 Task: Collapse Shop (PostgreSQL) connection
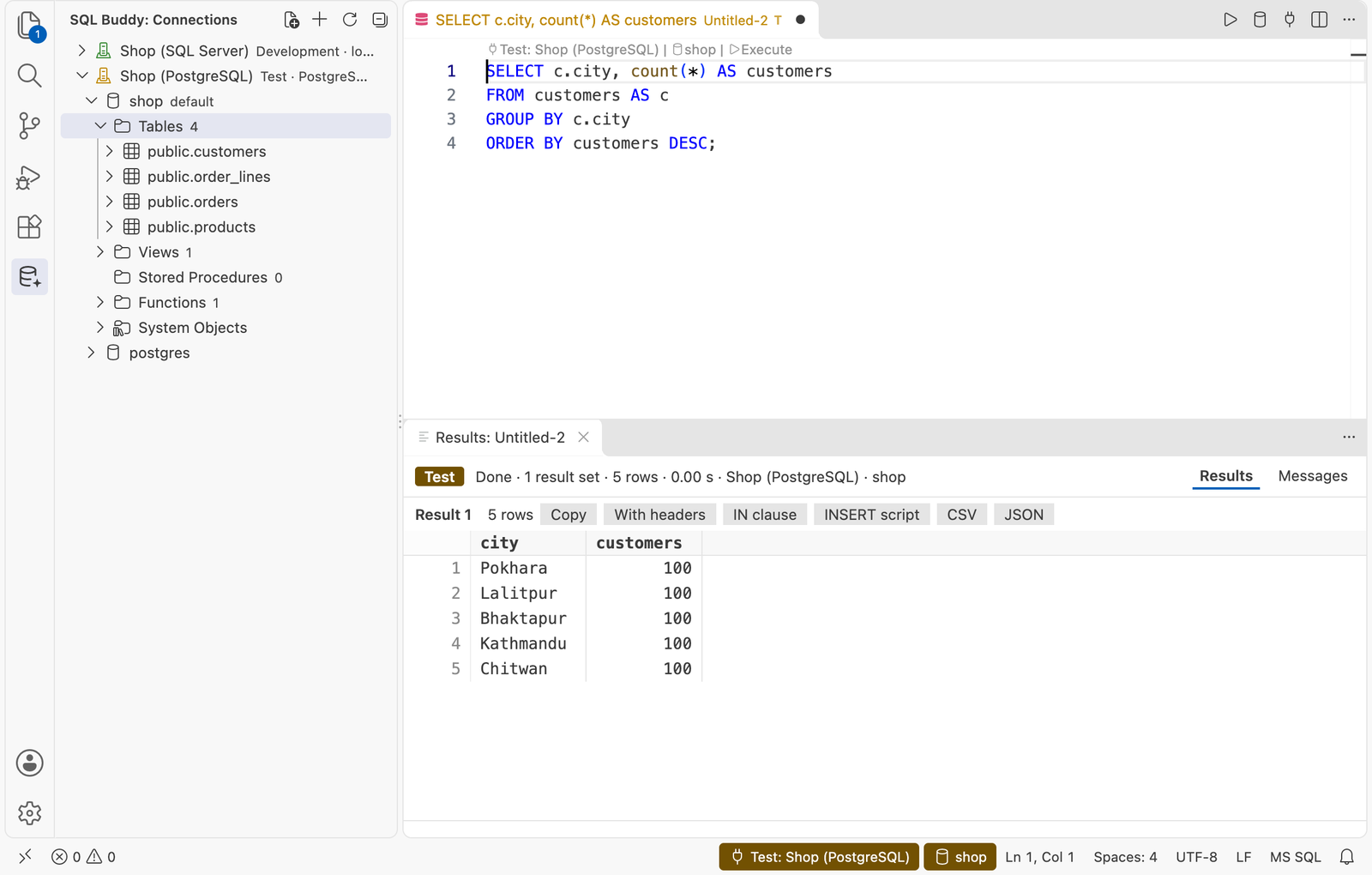[82, 75]
